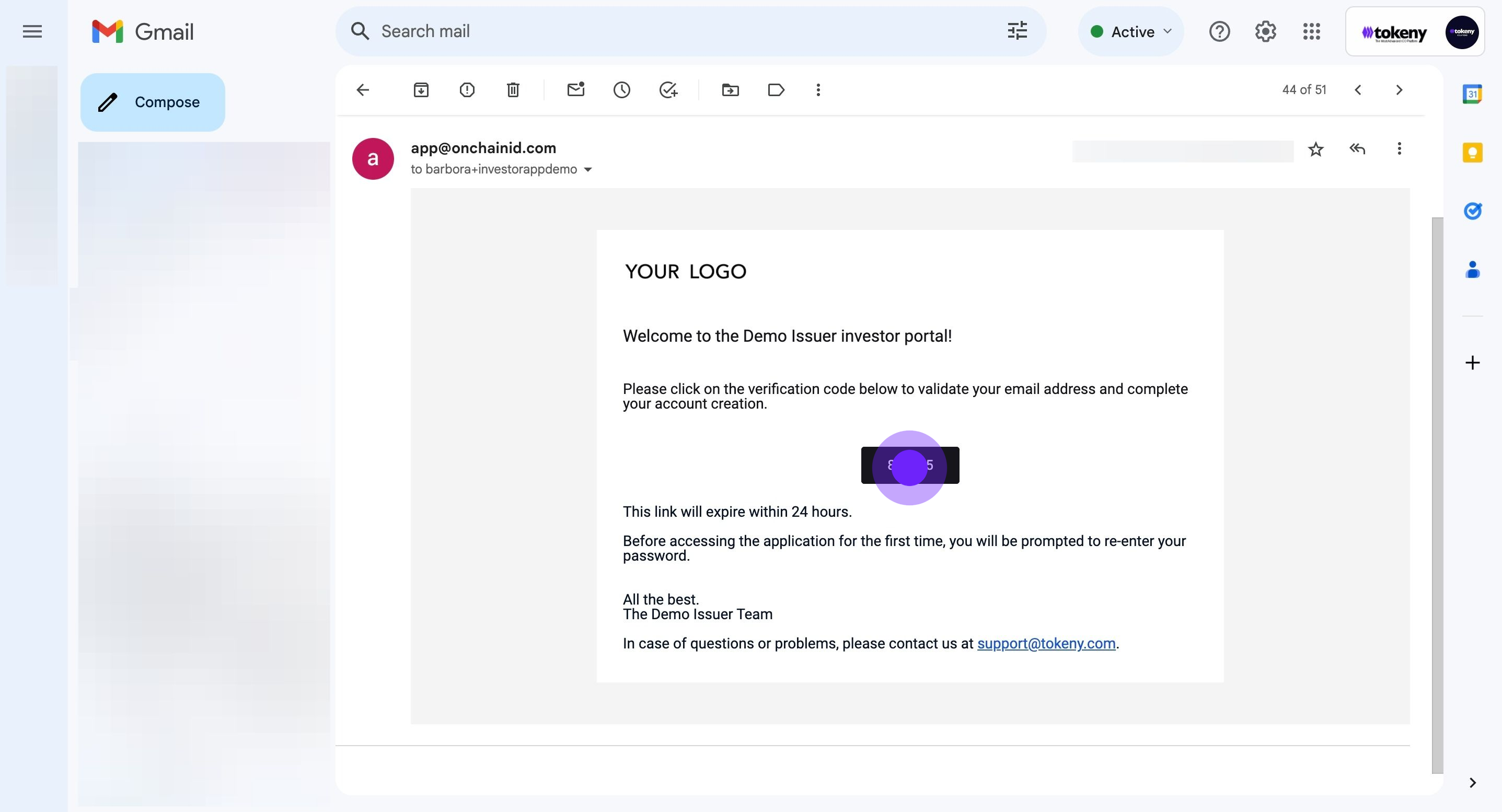This screenshot has height=812, width=1502.
Task: Show search options filter
Action: (x=1017, y=31)
